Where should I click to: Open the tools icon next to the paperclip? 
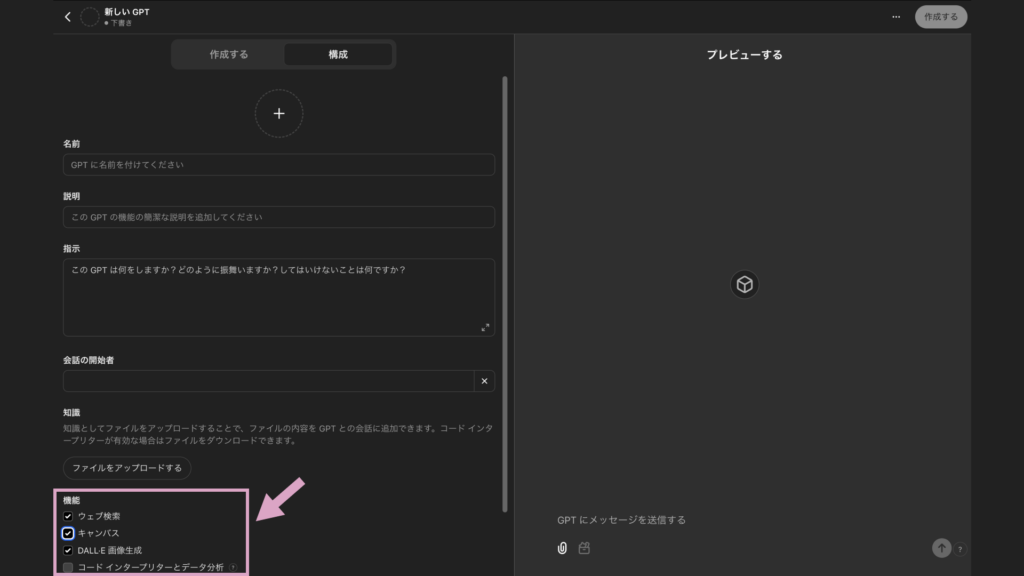[583, 547]
